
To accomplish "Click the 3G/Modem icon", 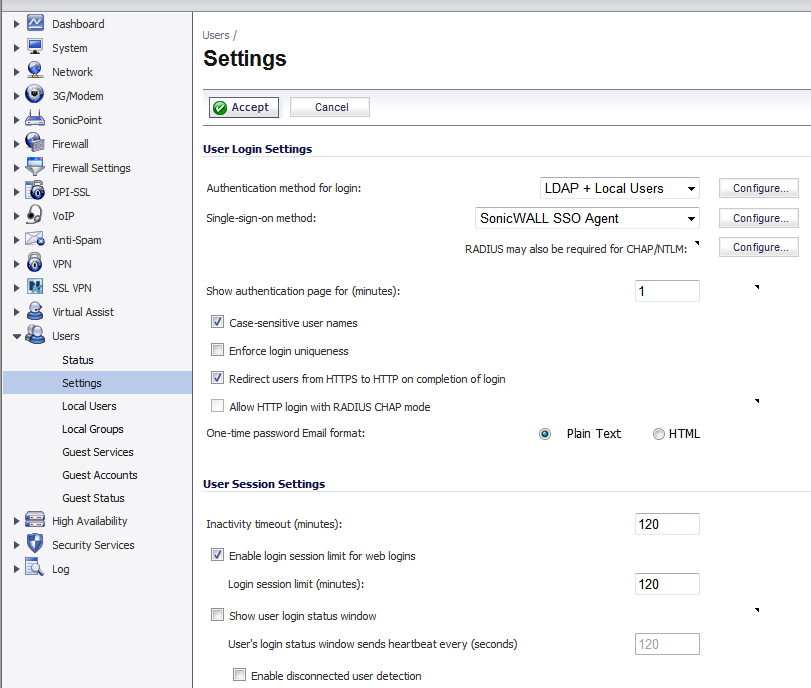I will coord(31,95).
